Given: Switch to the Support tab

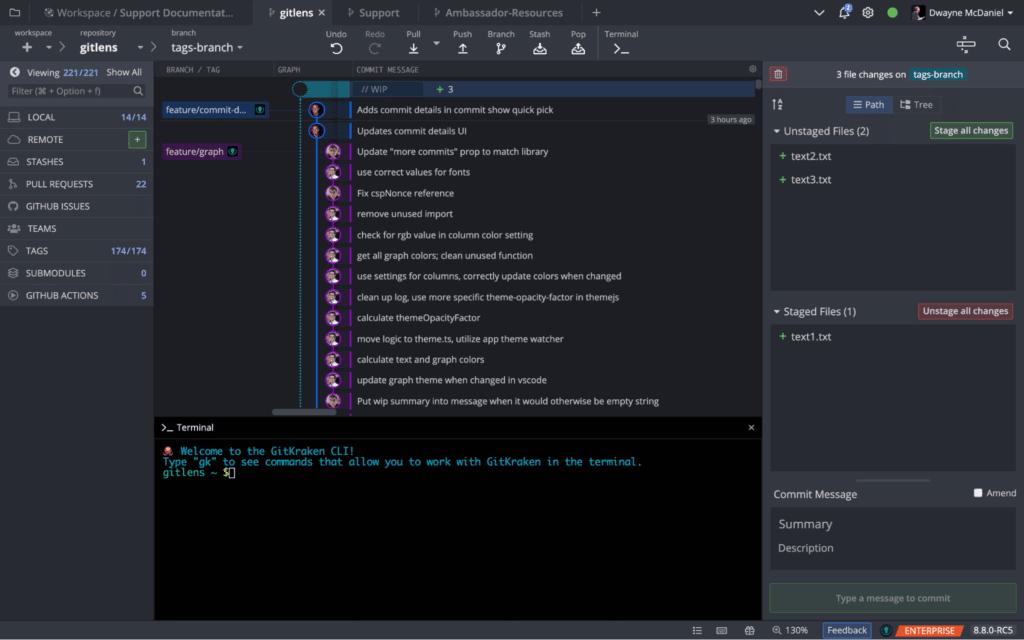Looking at the screenshot, I should (x=377, y=13).
